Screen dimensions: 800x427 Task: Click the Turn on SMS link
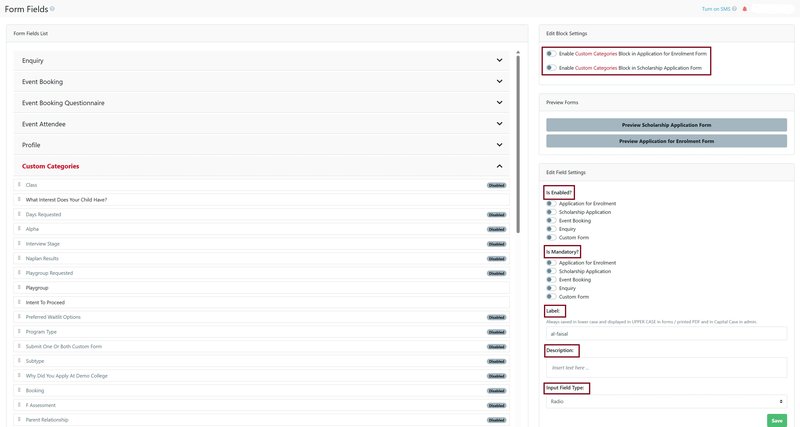click(x=716, y=9)
